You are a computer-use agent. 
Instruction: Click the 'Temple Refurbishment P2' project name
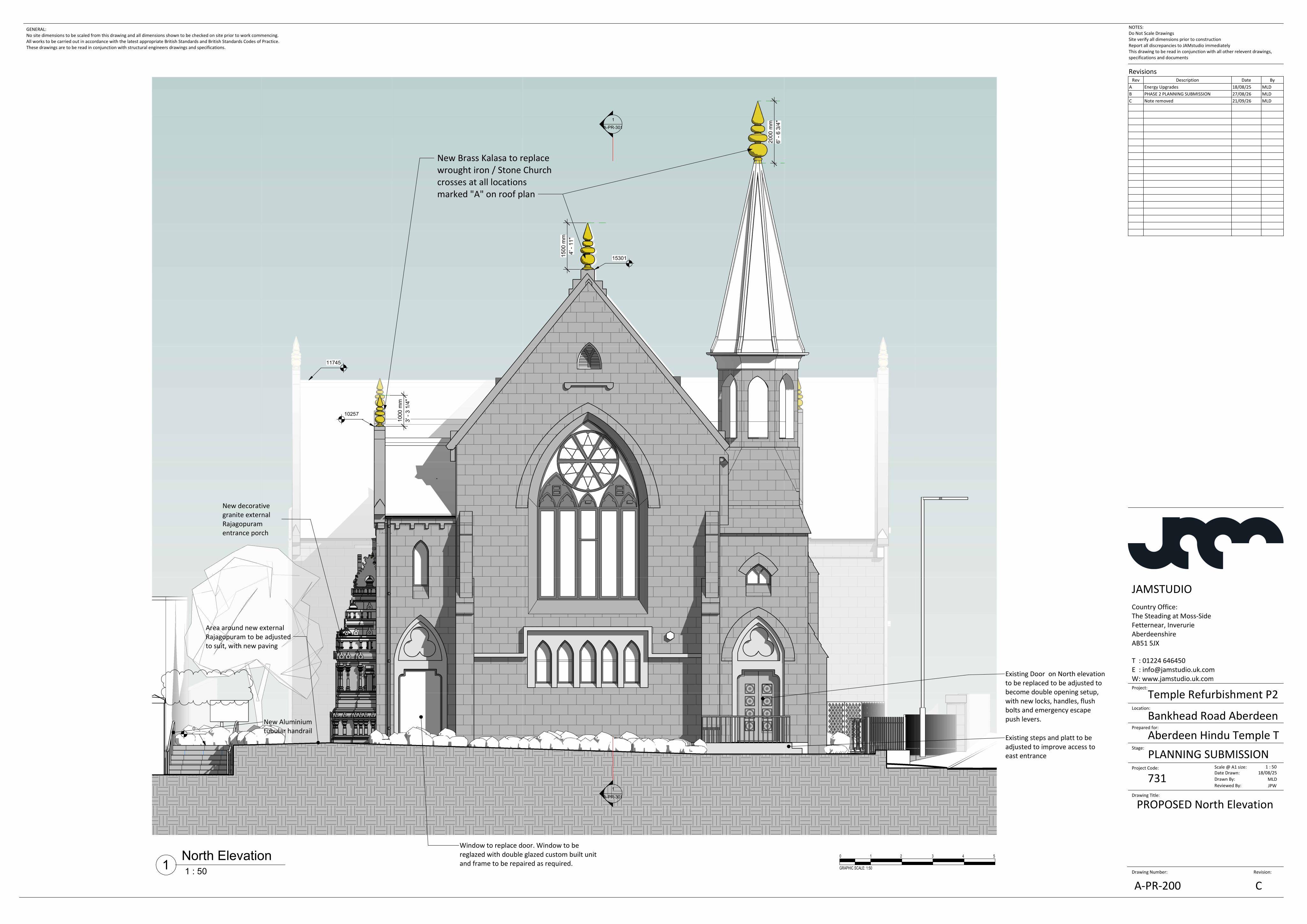click(1213, 695)
